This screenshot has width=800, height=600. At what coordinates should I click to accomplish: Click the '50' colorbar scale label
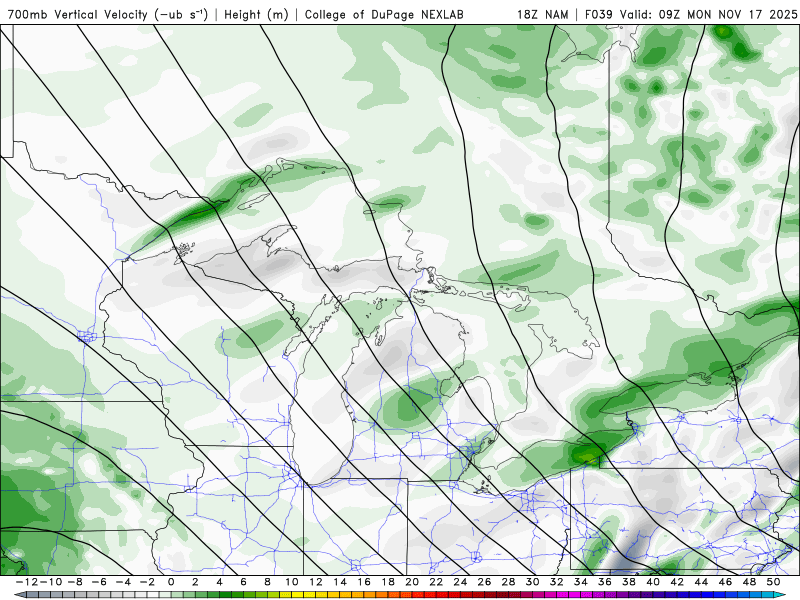pos(773,582)
